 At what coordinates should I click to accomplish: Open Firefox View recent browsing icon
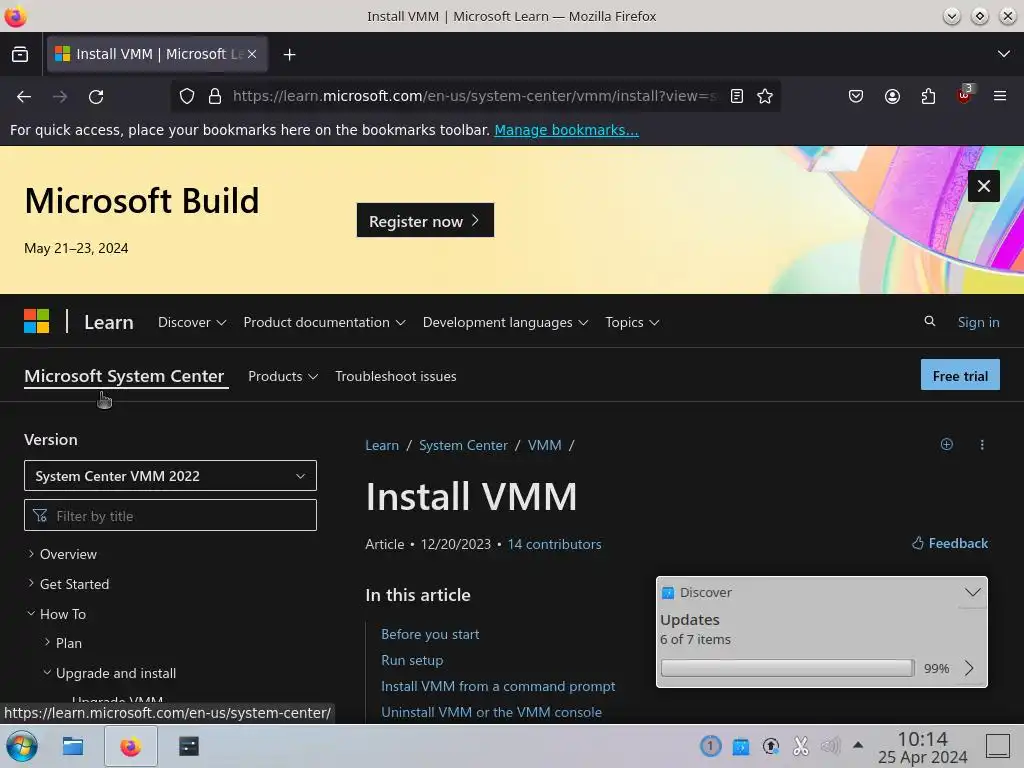20,54
